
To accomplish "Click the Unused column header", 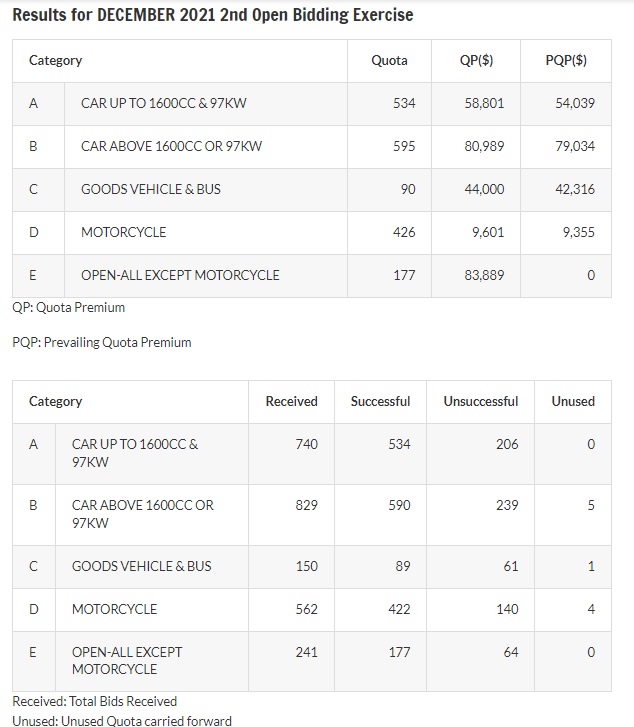I will point(573,402).
